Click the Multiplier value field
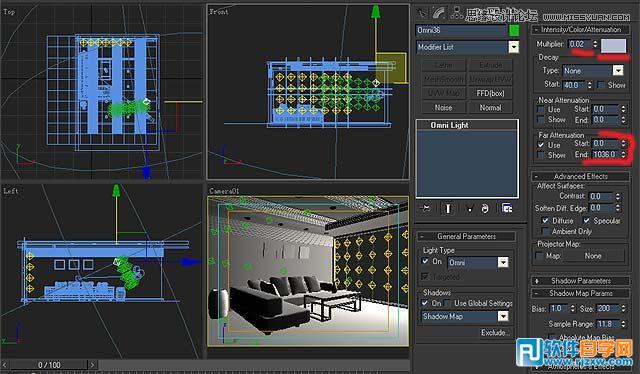The width and height of the screenshot is (640, 374). click(x=579, y=44)
